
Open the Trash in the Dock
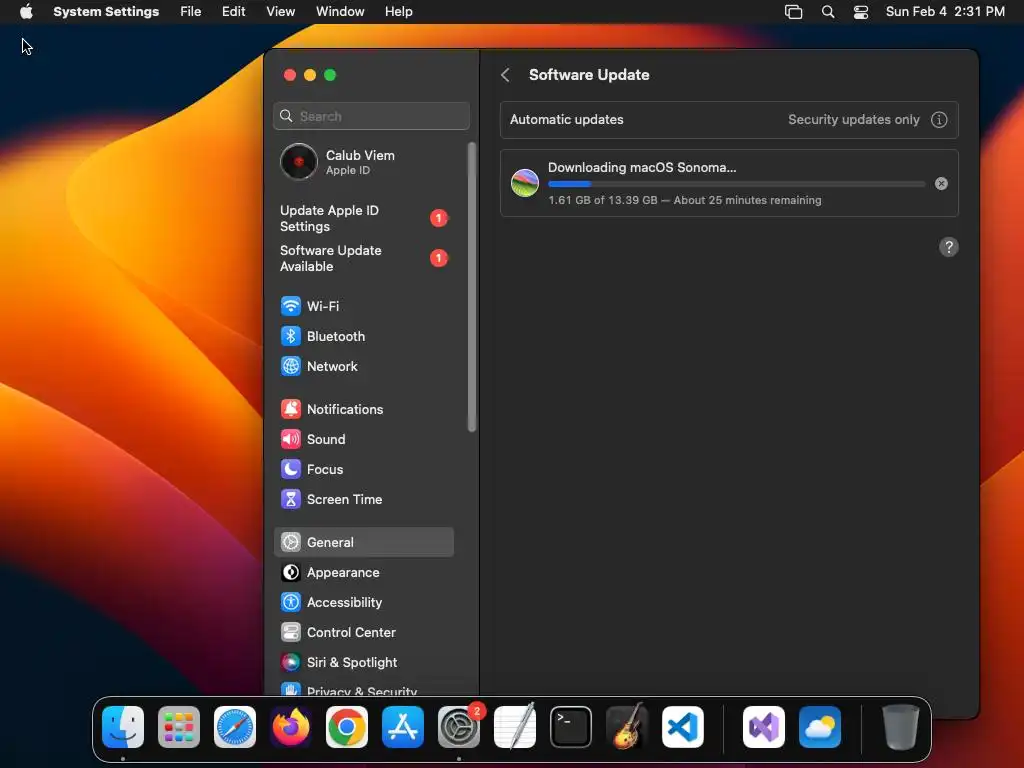901,727
